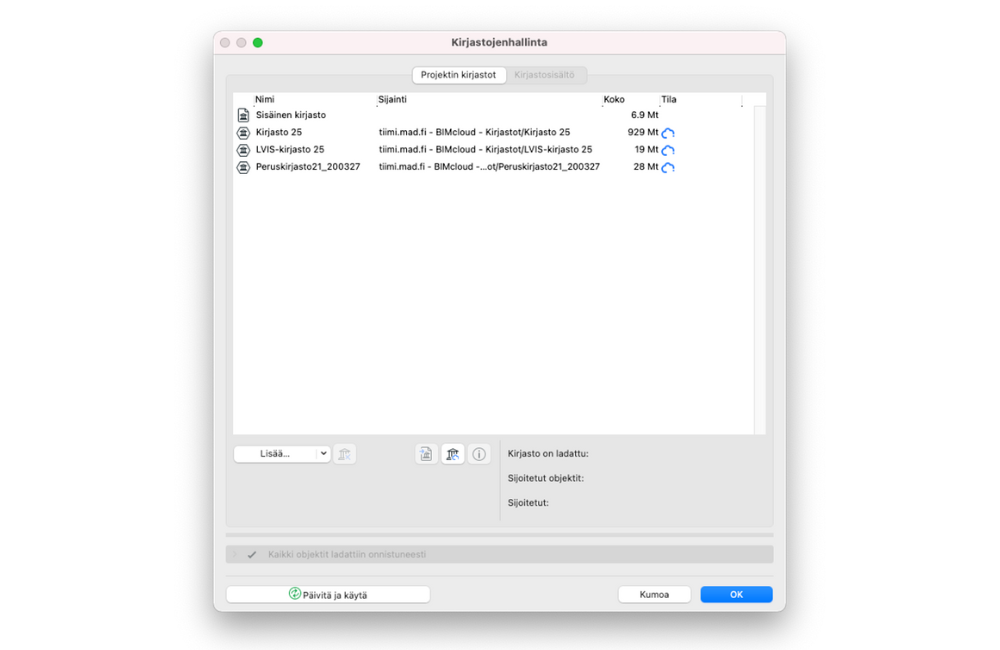Click the location path Kirjastot/Kirjasto 25
This screenshot has height=650, width=1000.
point(474,132)
